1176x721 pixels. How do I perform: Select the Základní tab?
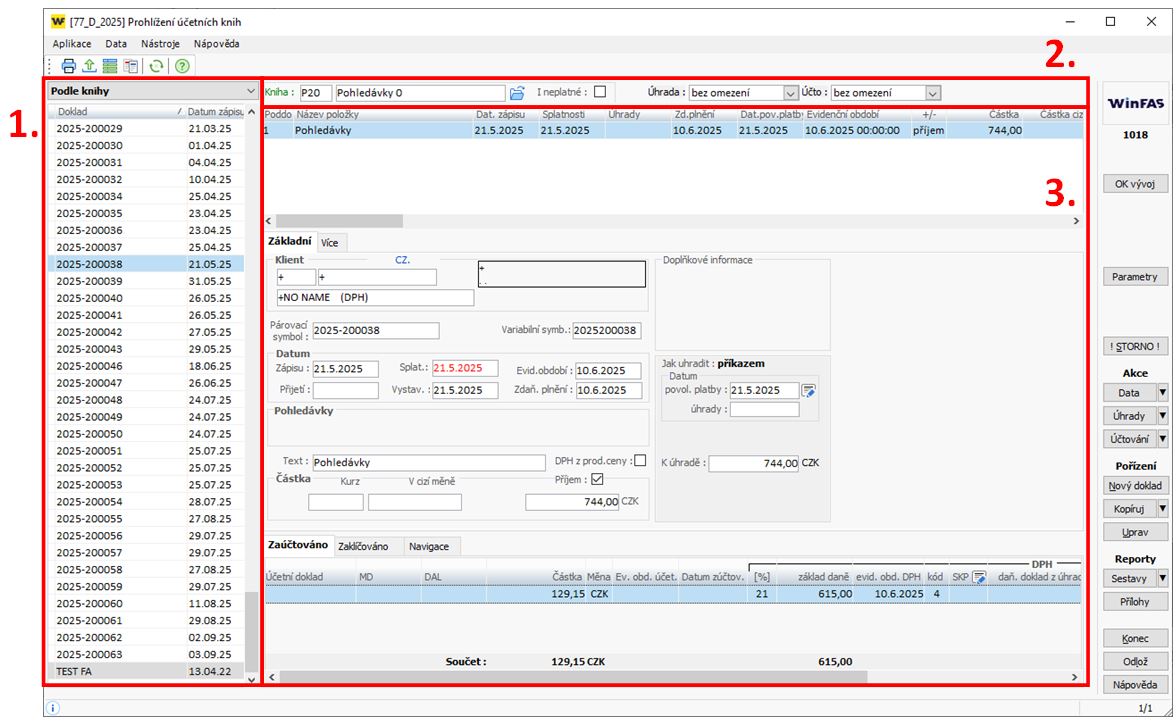tap(290, 241)
